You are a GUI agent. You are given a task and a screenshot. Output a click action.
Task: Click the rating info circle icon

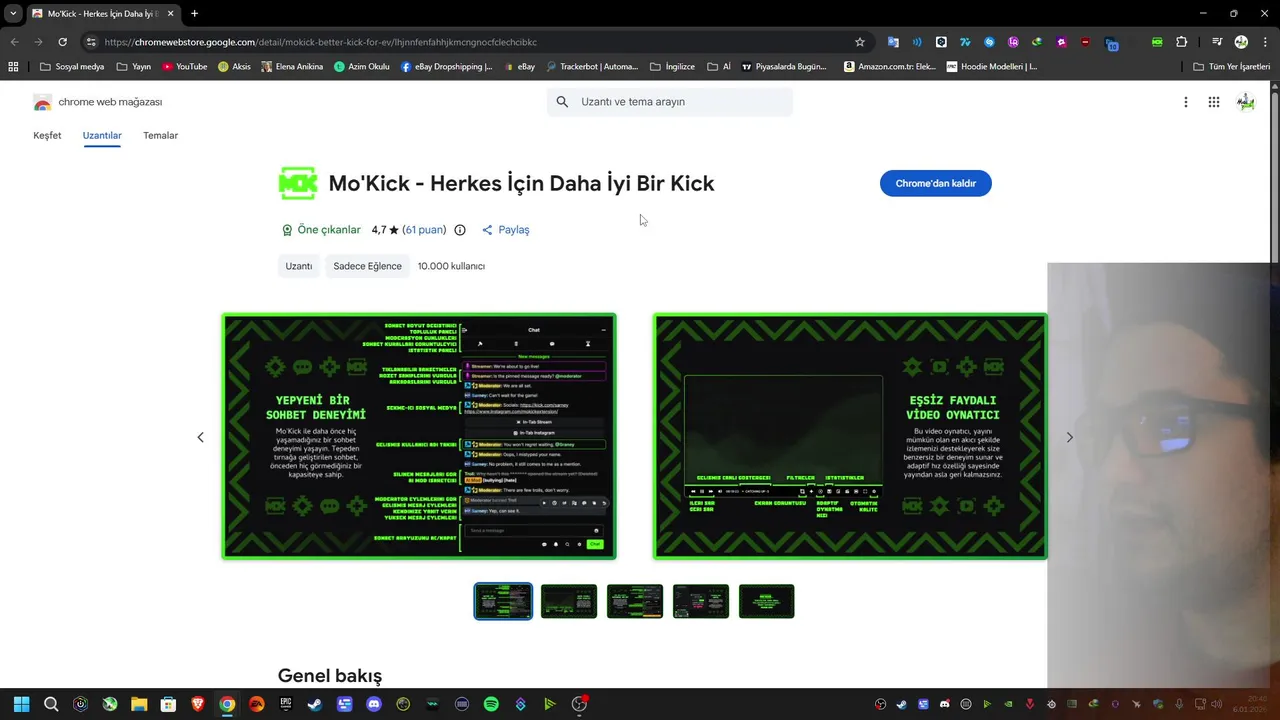pos(460,230)
